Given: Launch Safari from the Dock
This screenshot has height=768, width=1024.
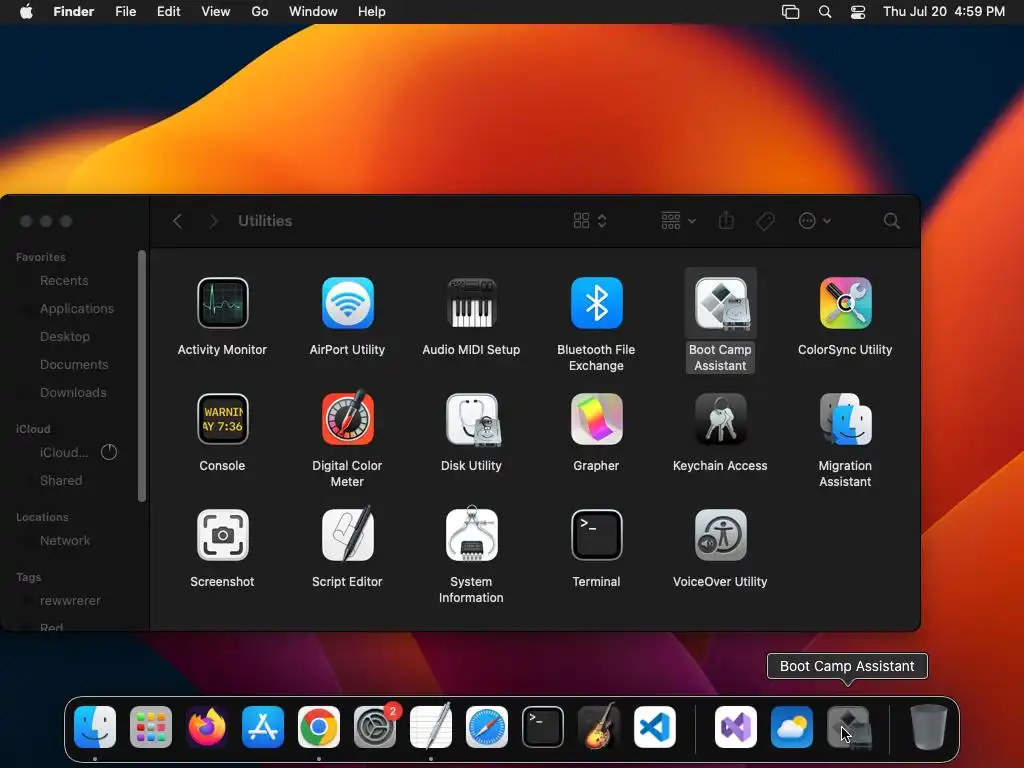Looking at the screenshot, I should coord(487,726).
